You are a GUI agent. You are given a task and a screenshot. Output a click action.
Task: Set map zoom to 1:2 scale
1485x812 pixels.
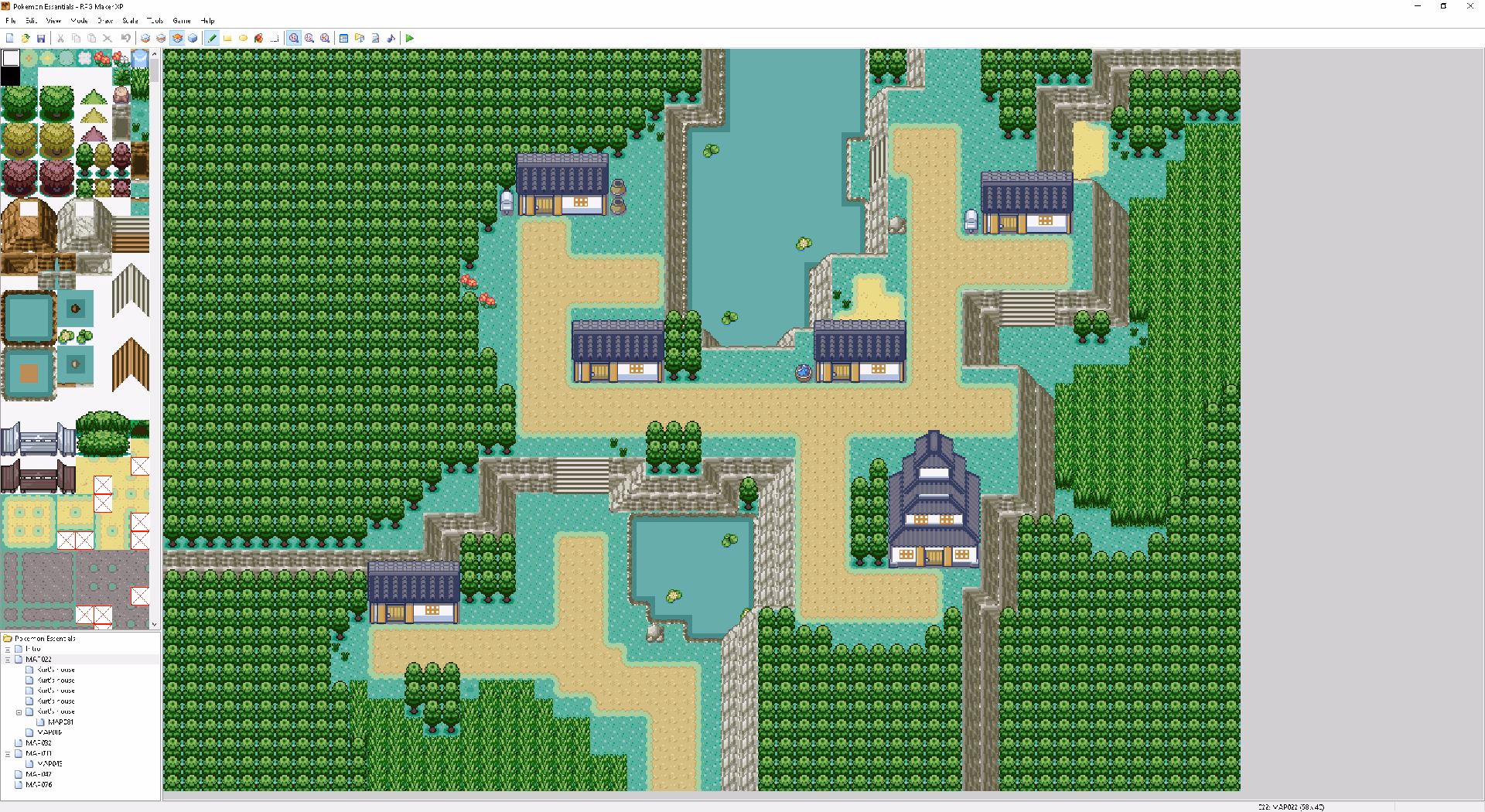[x=309, y=38]
